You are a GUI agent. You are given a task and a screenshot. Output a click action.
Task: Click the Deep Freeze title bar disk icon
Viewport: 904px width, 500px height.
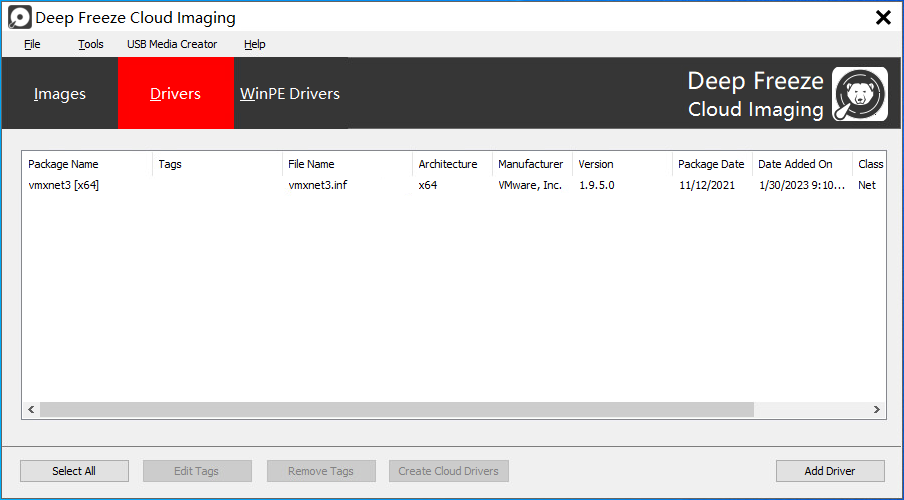20,17
